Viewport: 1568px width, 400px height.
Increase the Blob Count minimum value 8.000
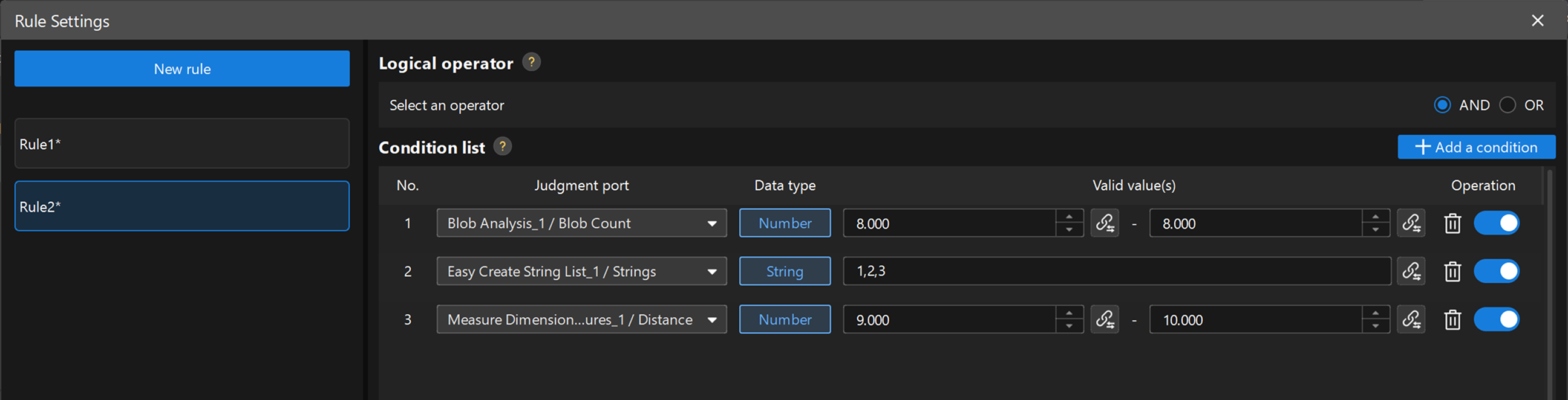coord(1069,216)
